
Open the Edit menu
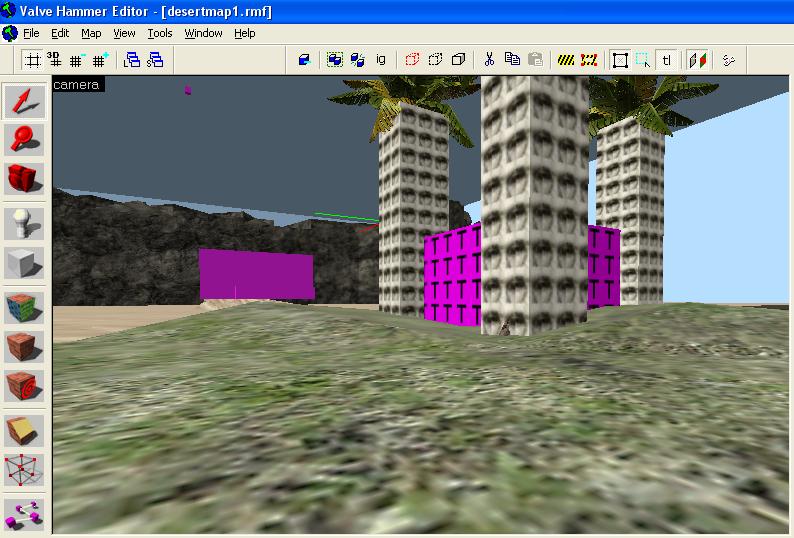coord(60,33)
